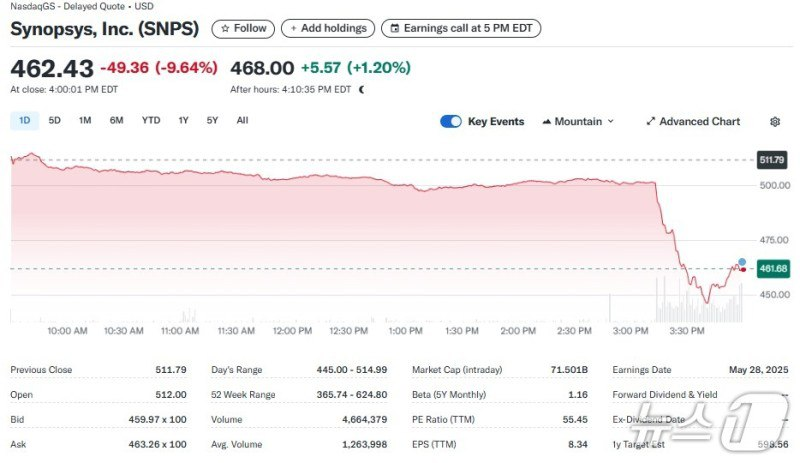Click the calendar icon in Earnings call button
The width and height of the screenshot is (800, 463).
tap(394, 29)
